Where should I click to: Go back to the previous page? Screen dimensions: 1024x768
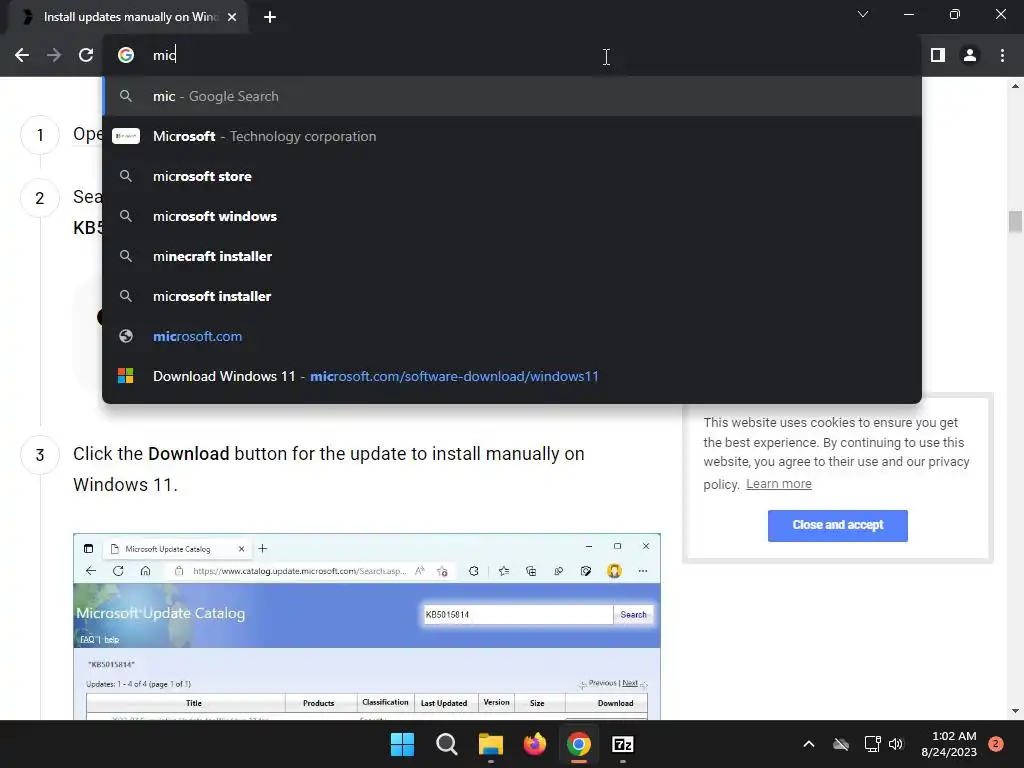pos(22,55)
